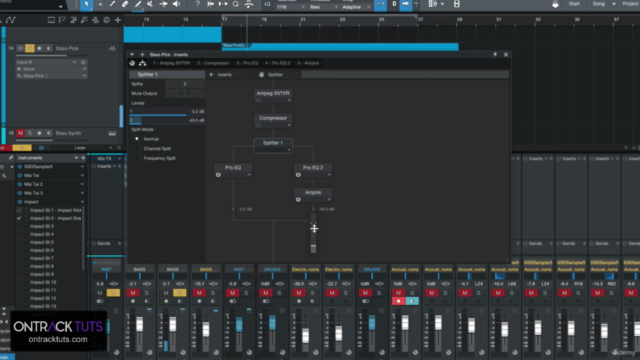
Task: Click the question mark help icon
Action: click(x=198, y=4)
